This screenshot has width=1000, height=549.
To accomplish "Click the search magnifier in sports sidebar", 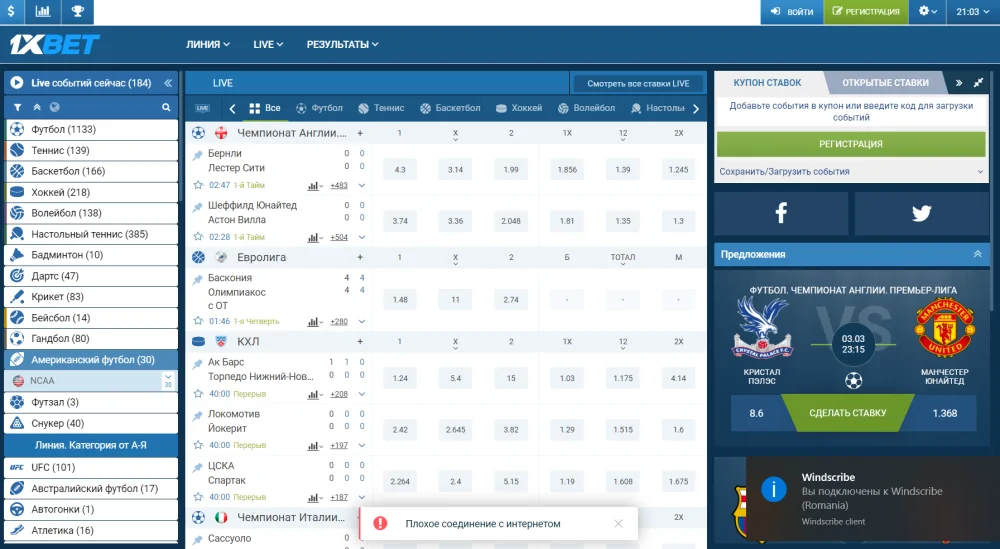I will coord(167,107).
